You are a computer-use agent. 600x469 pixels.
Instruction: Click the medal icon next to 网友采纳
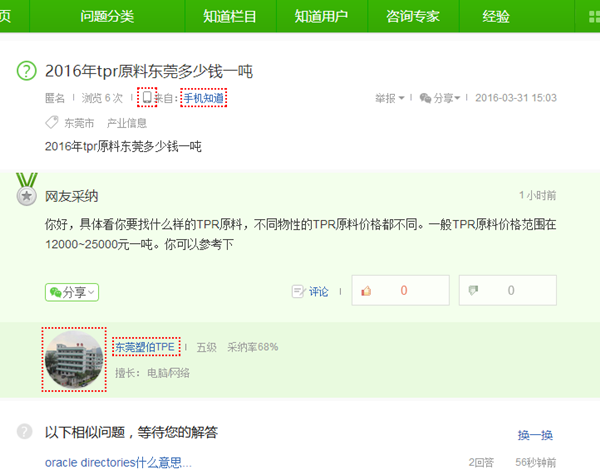[x=26, y=190]
